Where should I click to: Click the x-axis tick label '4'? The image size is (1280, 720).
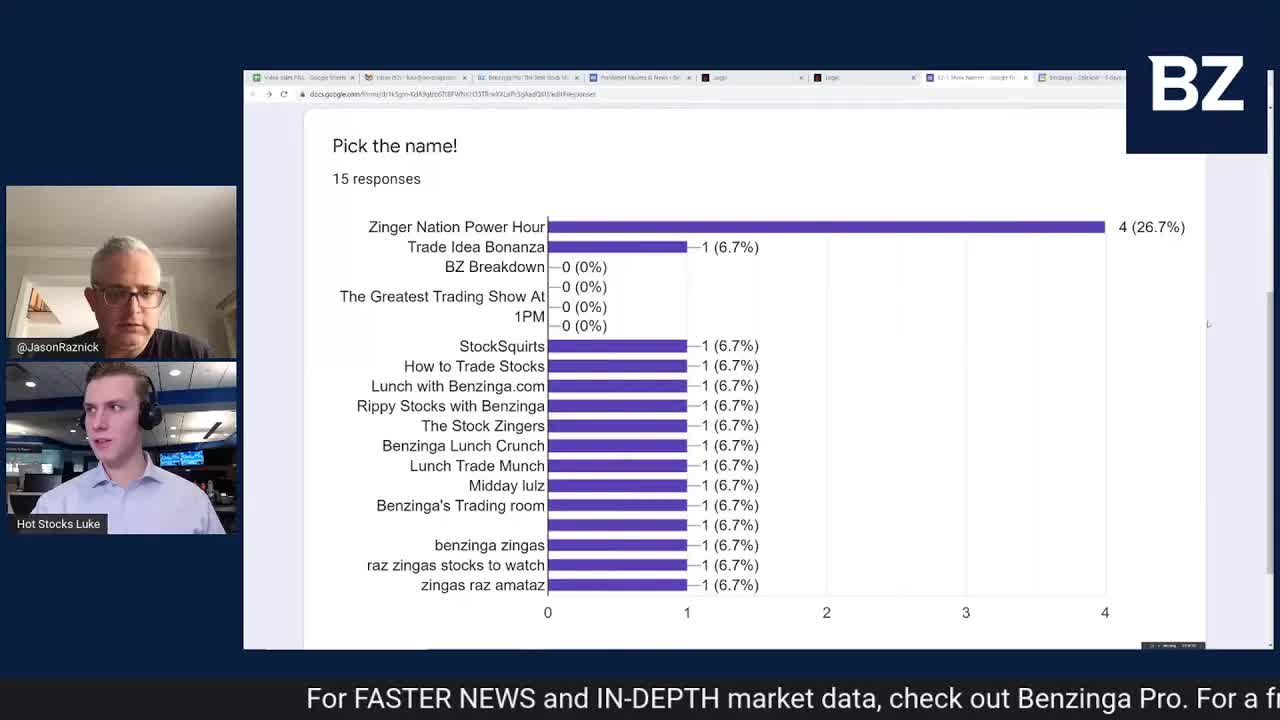[x=1105, y=612]
